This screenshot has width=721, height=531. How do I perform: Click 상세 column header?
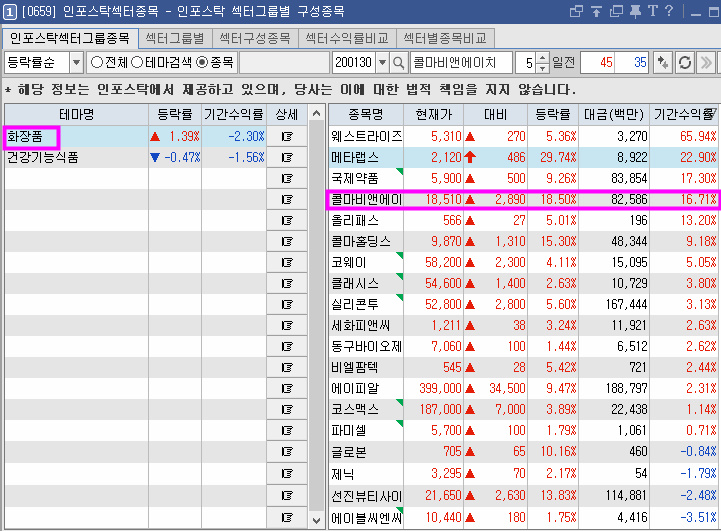pyautogui.click(x=287, y=114)
